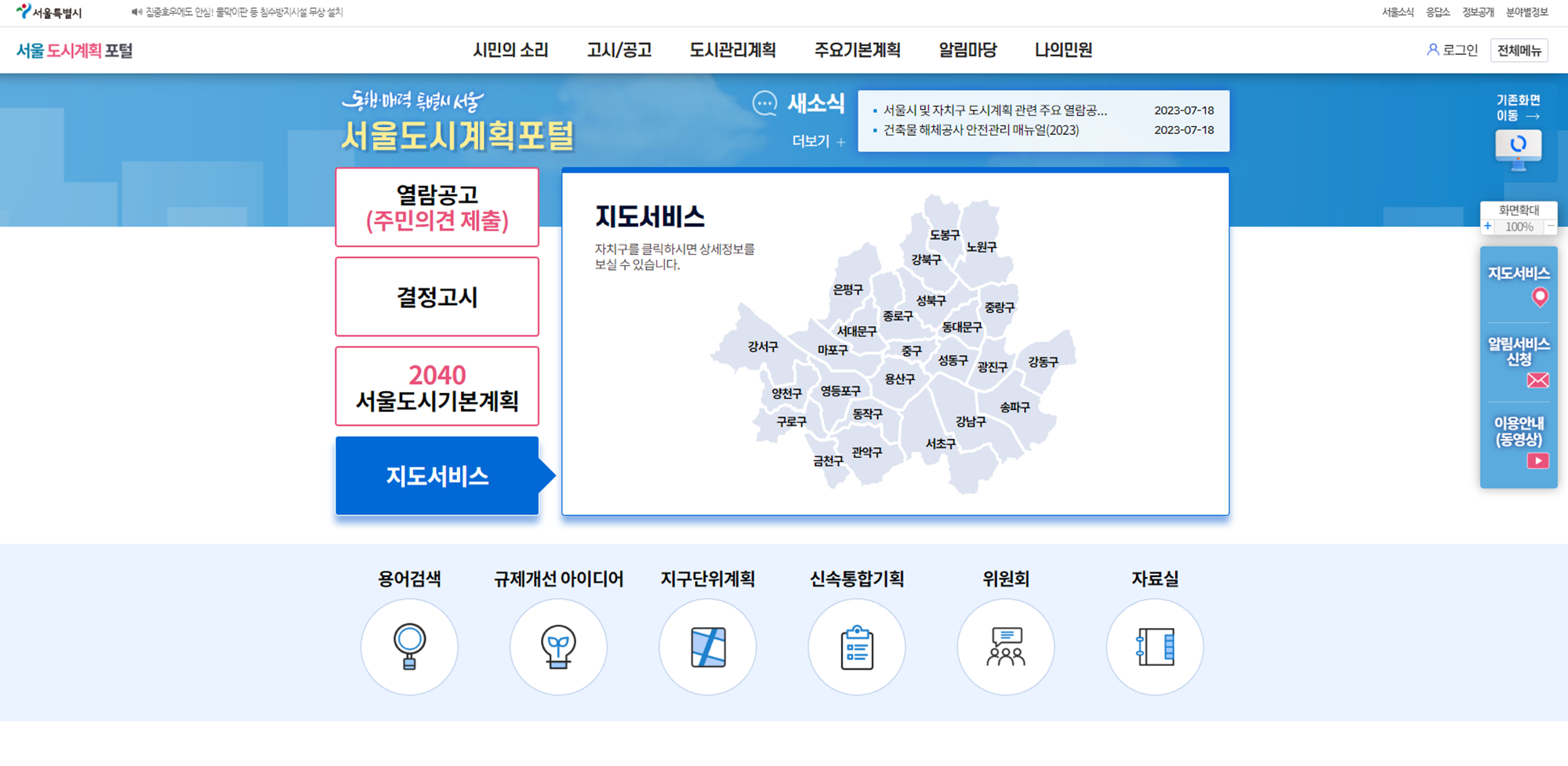Select the blue 지도서비스 tab

[x=437, y=476]
